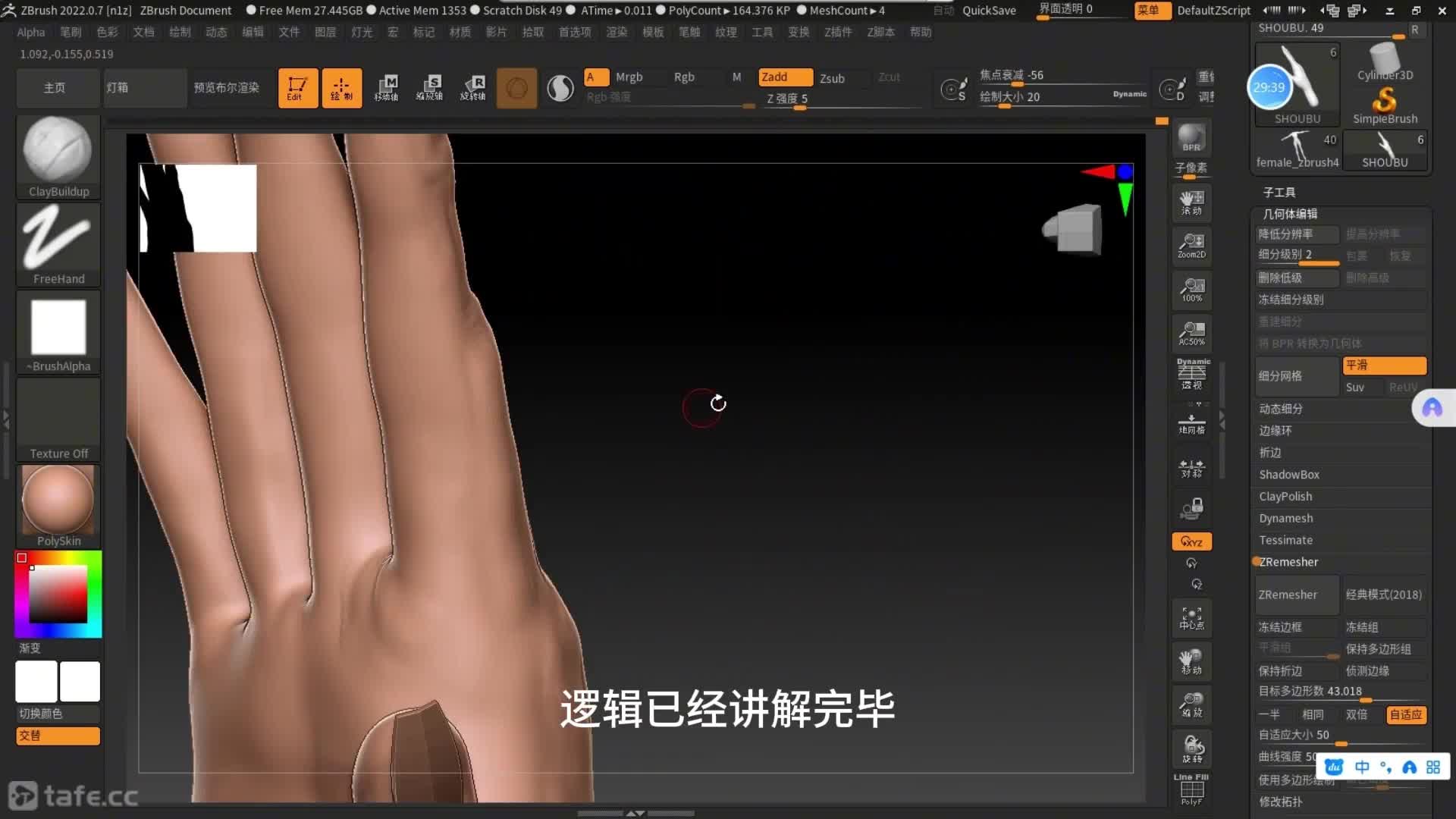Expand the ZRemesher panel section

point(1288,561)
